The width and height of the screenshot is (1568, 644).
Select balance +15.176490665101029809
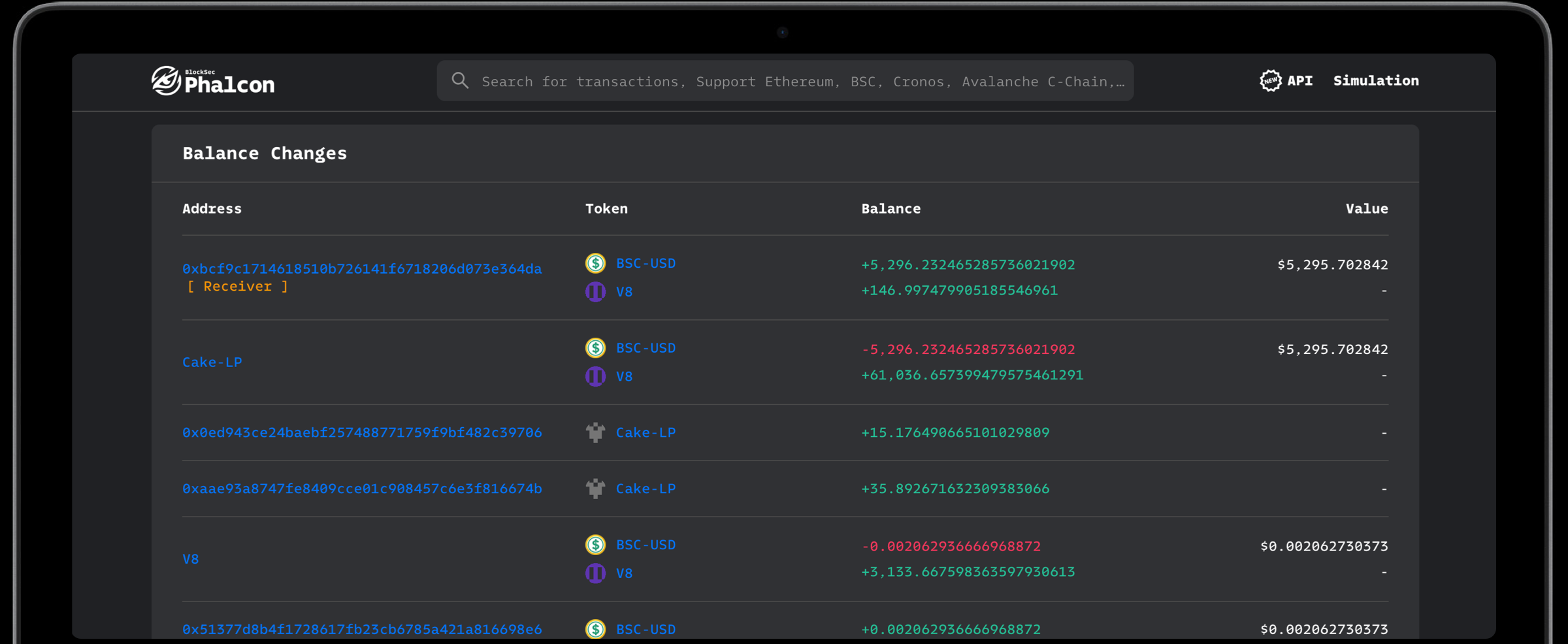[955, 432]
